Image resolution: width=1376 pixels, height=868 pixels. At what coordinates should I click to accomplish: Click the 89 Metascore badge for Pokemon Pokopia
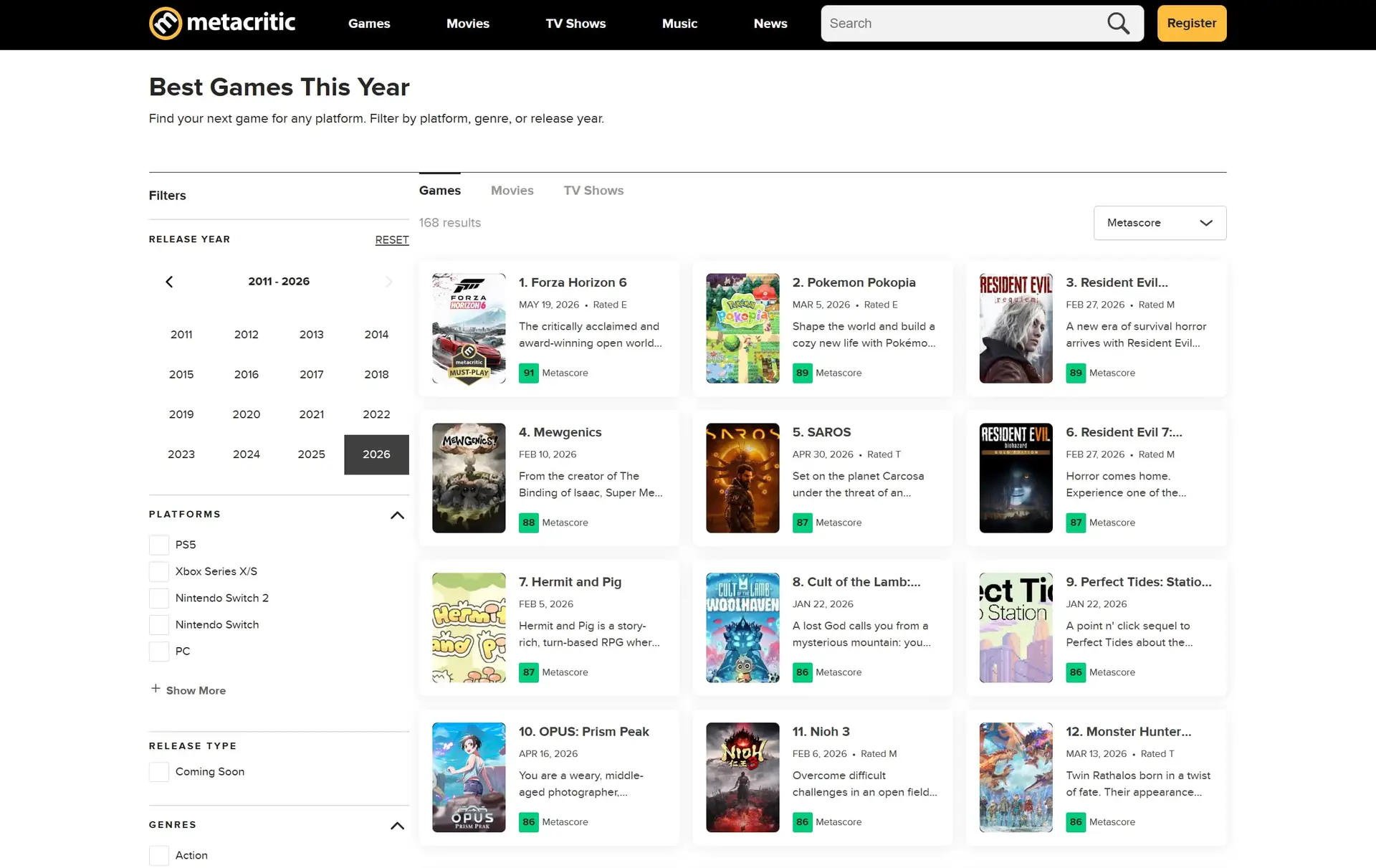pos(802,373)
